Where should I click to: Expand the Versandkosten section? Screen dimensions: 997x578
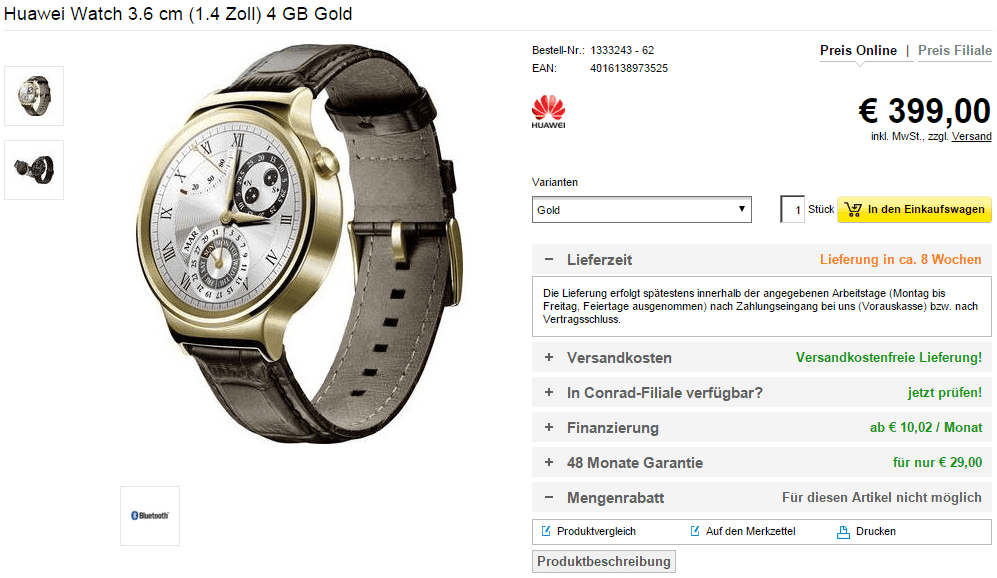click(x=549, y=357)
